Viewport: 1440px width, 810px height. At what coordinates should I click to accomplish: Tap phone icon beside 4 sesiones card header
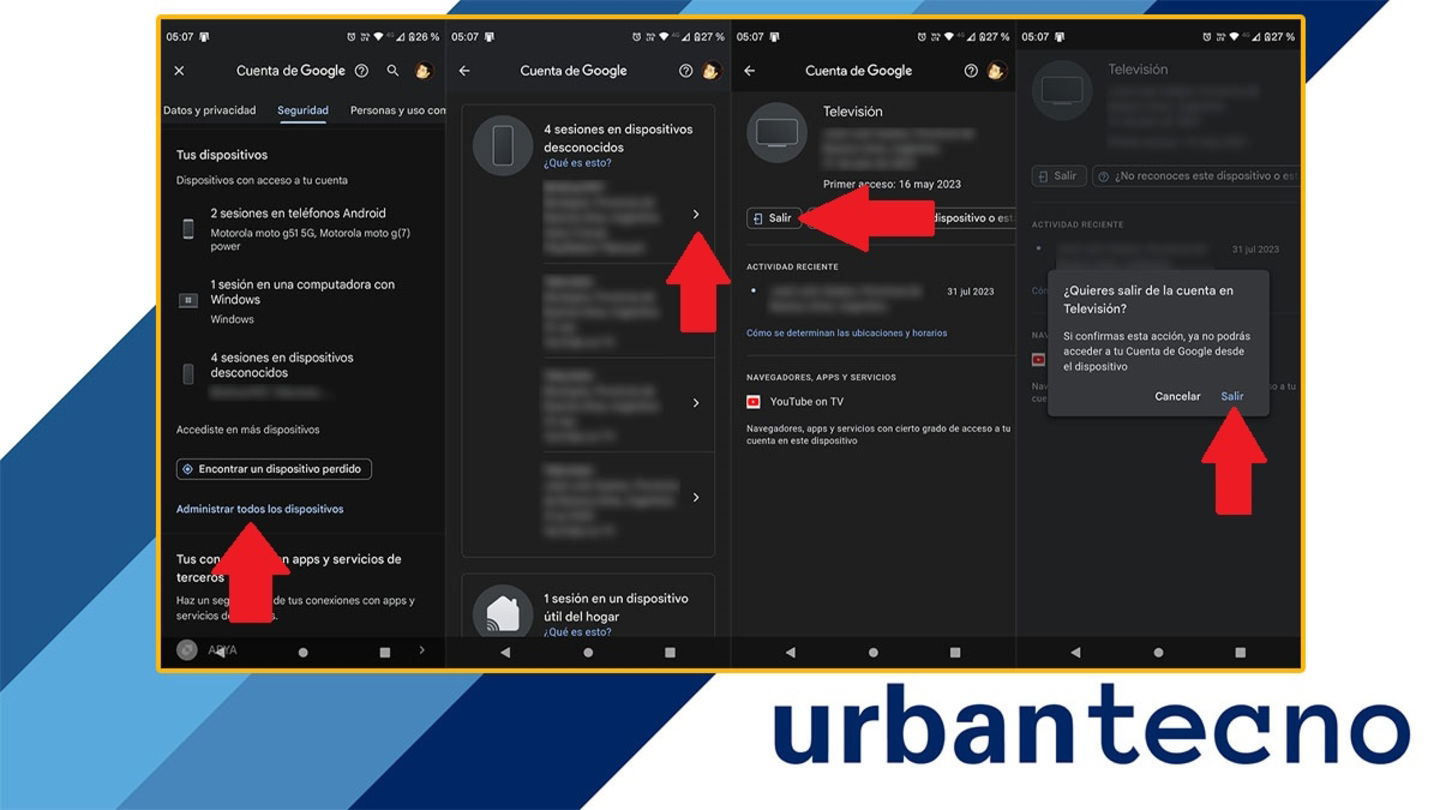coord(503,146)
